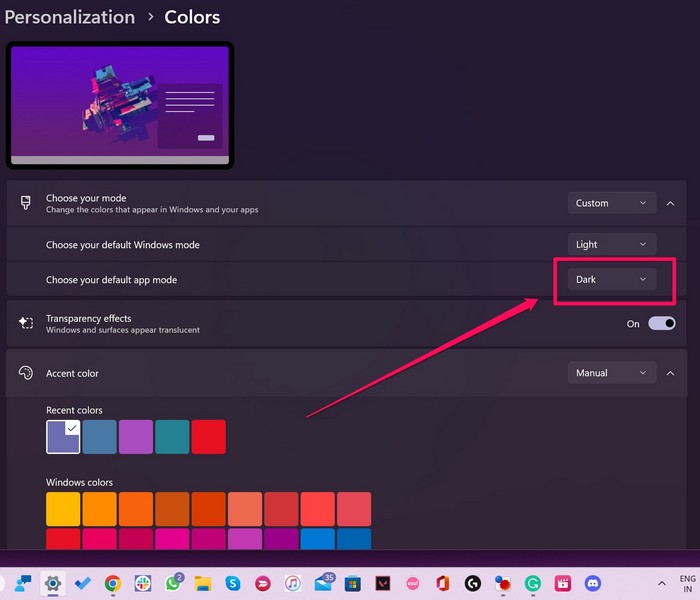Screen dimensions: 700x600
Task: Open Discord from the taskbar
Action: 593,583
